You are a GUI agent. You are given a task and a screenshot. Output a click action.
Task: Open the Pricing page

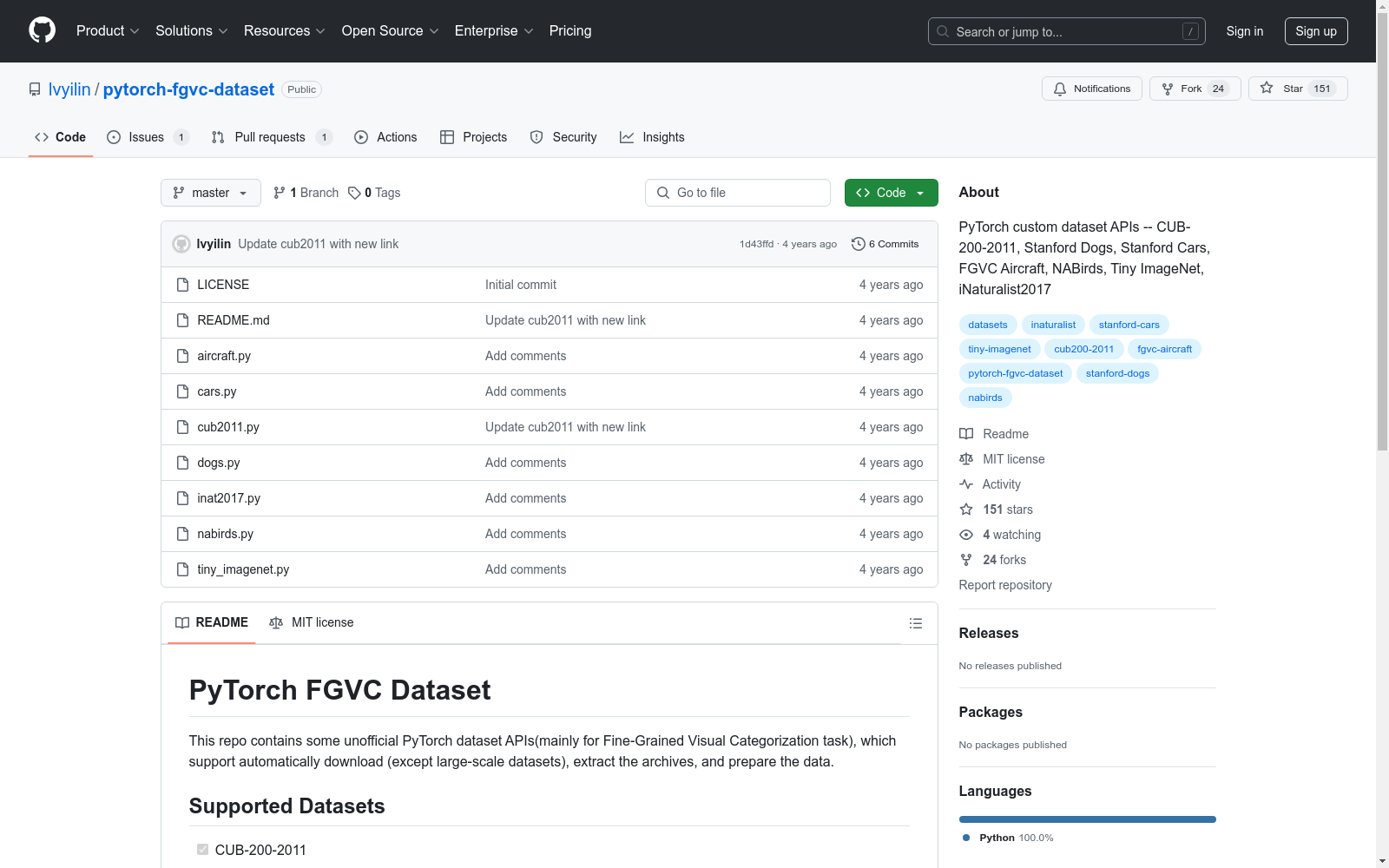[570, 30]
